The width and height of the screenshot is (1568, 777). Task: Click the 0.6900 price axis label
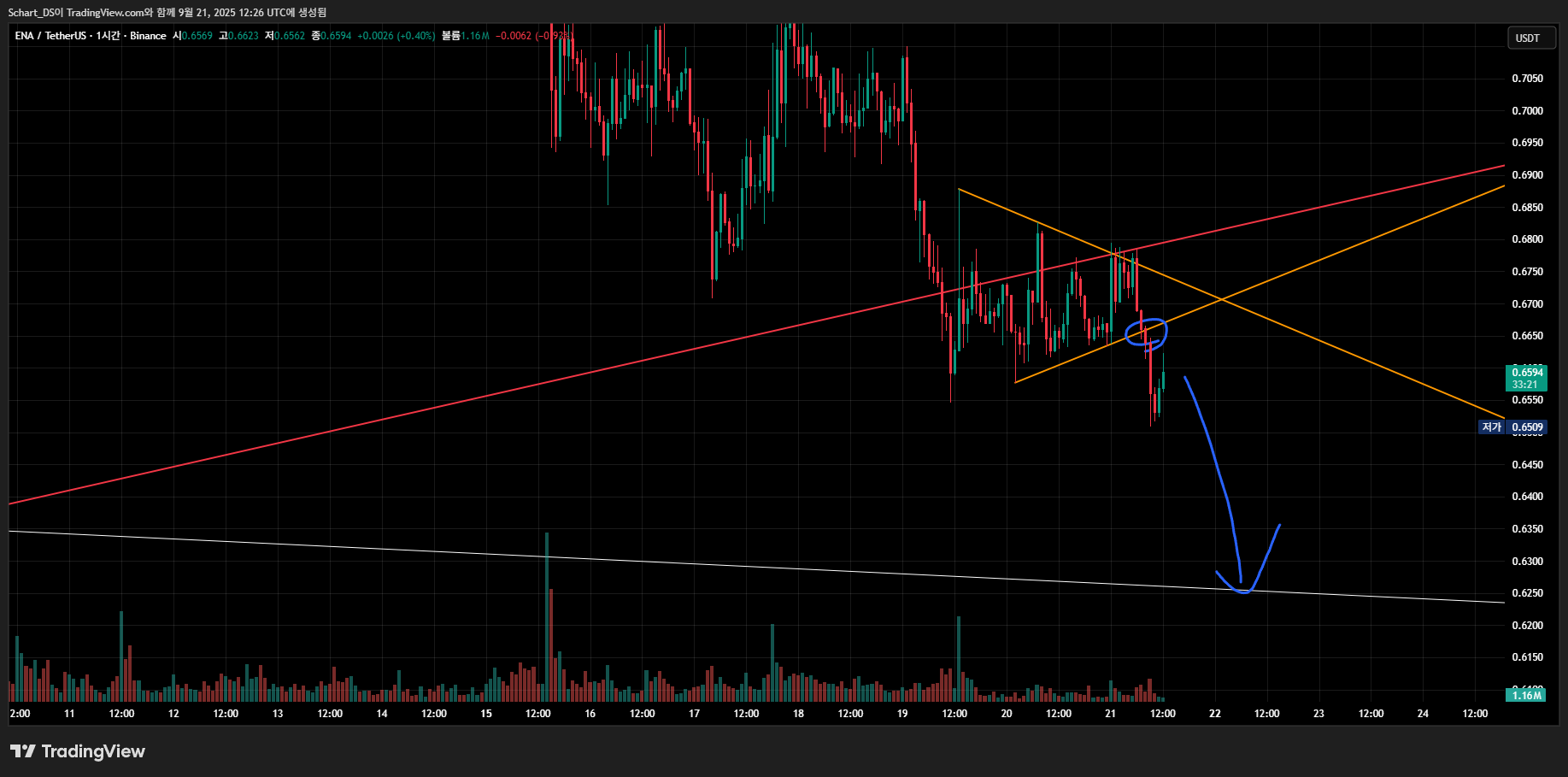tap(1527, 175)
